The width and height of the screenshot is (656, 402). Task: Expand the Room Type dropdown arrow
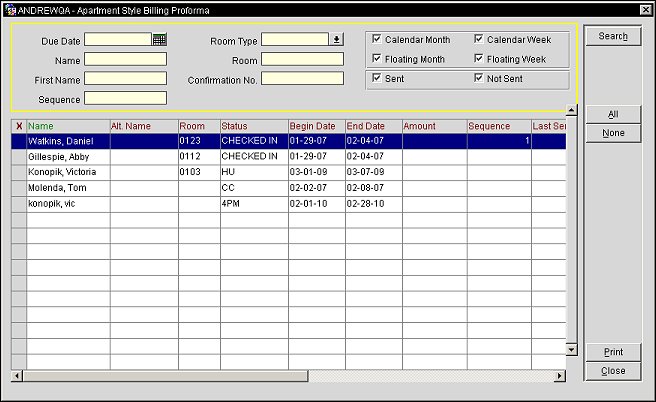coord(337,40)
